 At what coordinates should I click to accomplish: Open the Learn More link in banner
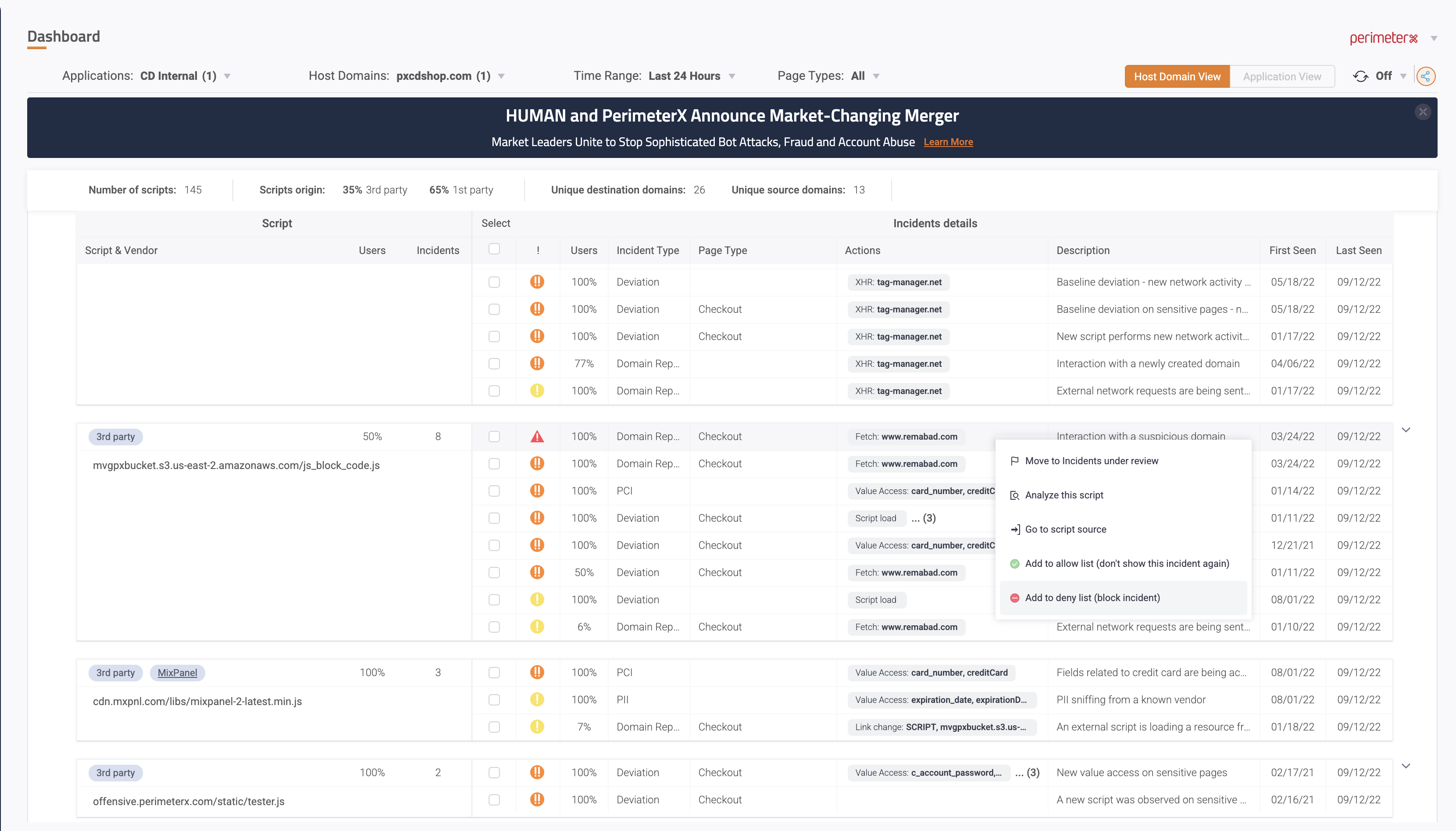click(948, 142)
